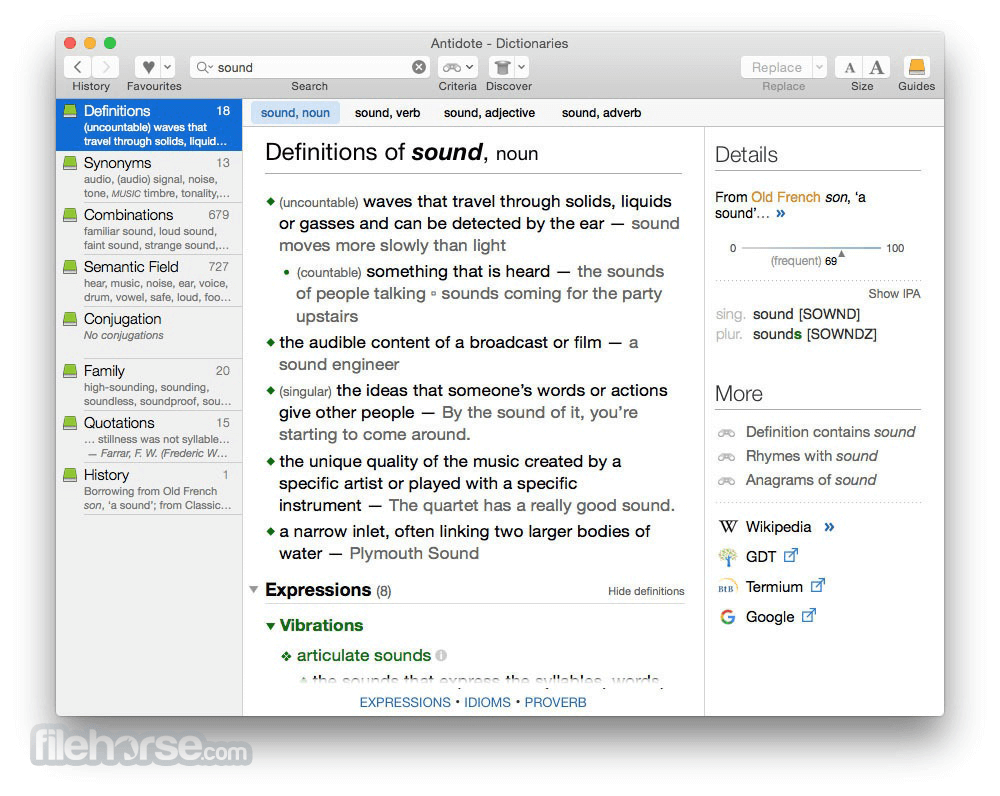The height and width of the screenshot is (796, 1000).
Task: Click the Termium BtB icon
Action: [727, 587]
